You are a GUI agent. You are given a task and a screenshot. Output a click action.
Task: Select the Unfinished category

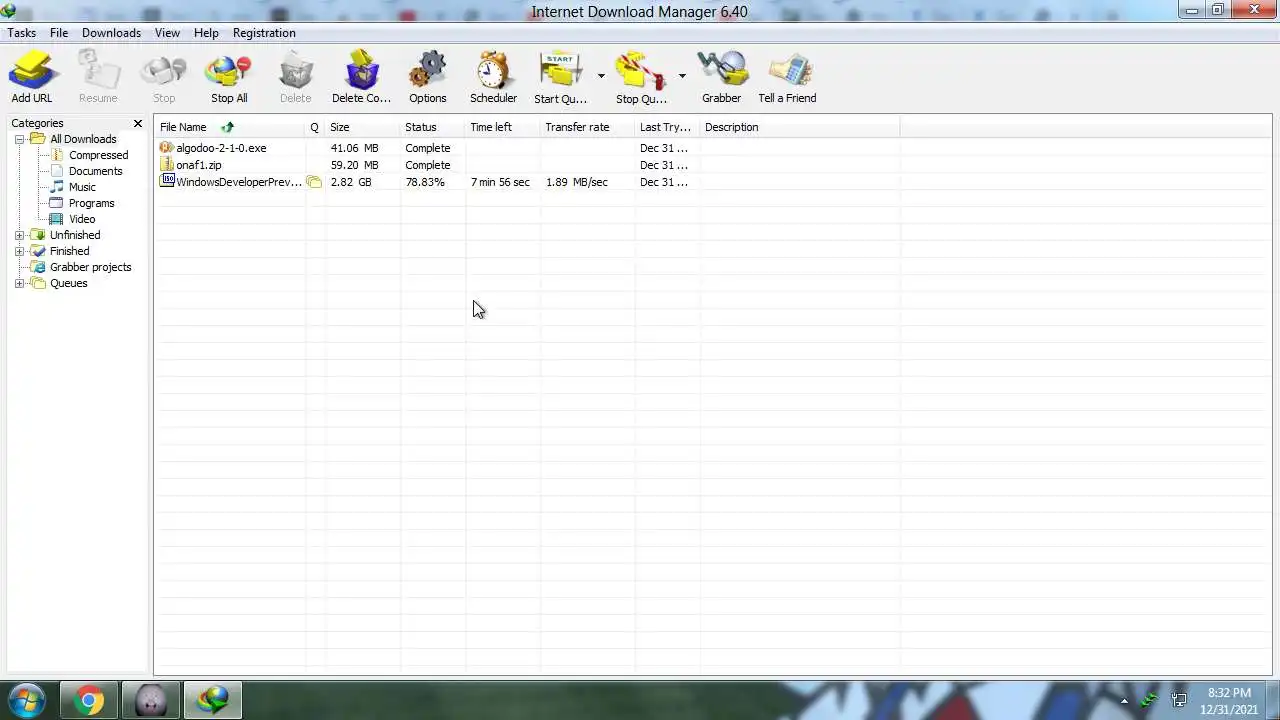click(75, 235)
